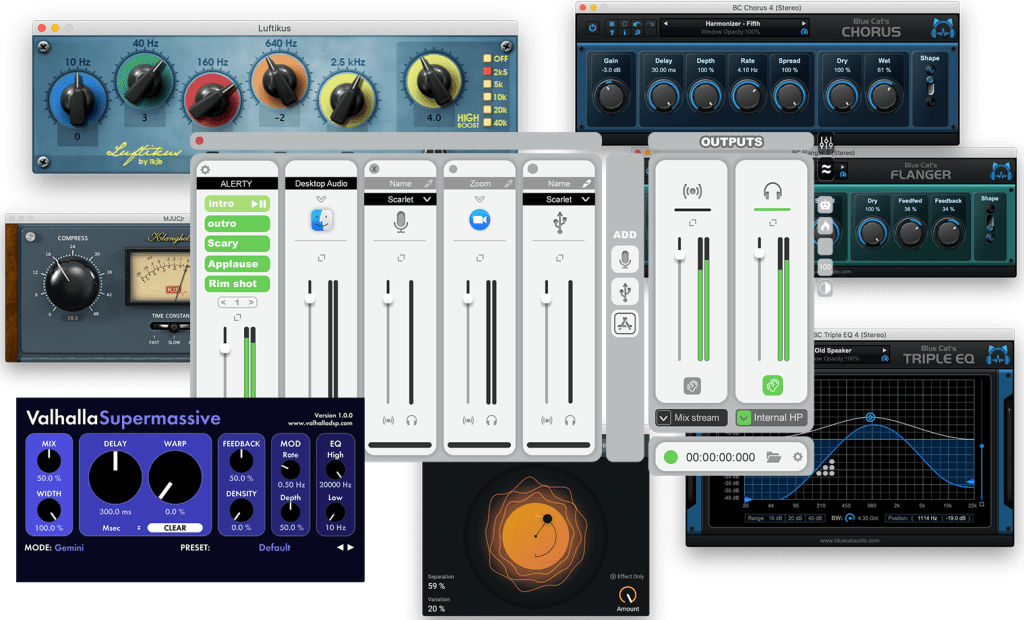Click the pencil icon on the microphone channel's Name
Viewport: 1024px width, 620px height.
point(428,184)
